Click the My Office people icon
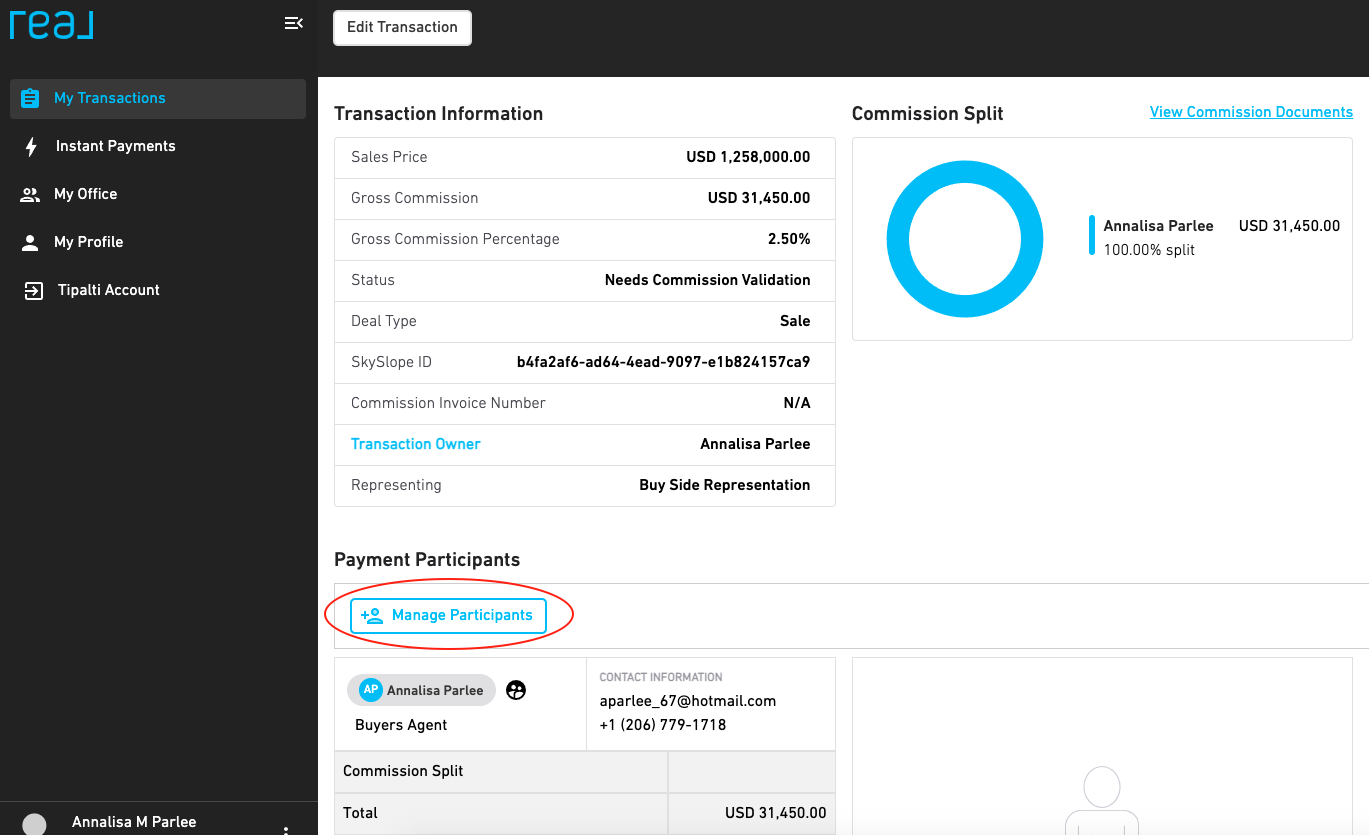Image resolution: width=1369 pixels, height=835 pixels. point(30,195)
